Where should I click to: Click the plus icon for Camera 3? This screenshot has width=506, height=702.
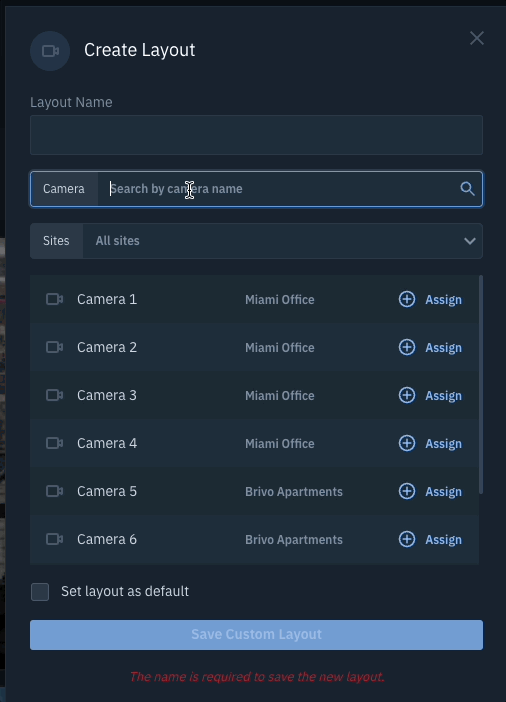pyautogui.click(x=407, y=395)
